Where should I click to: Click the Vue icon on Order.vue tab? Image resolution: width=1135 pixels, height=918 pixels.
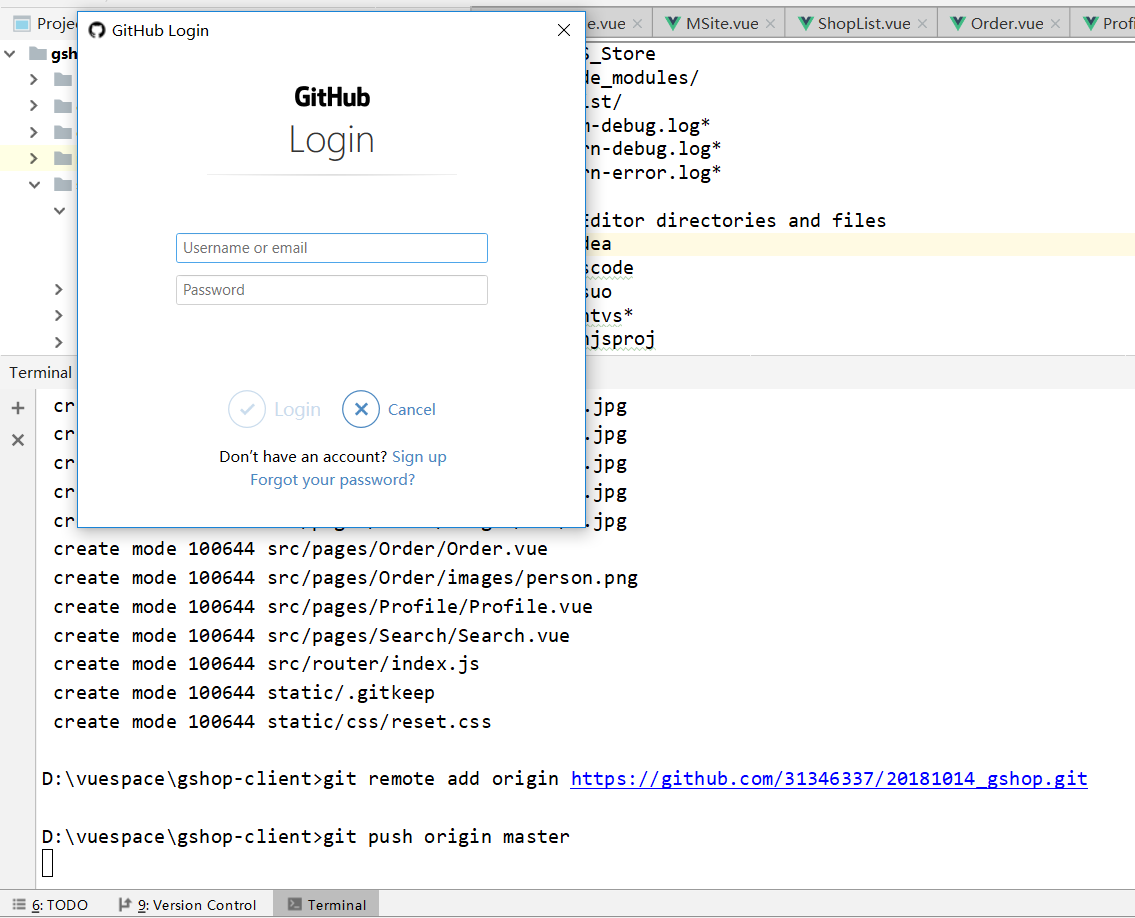click(x=958, y=23)
